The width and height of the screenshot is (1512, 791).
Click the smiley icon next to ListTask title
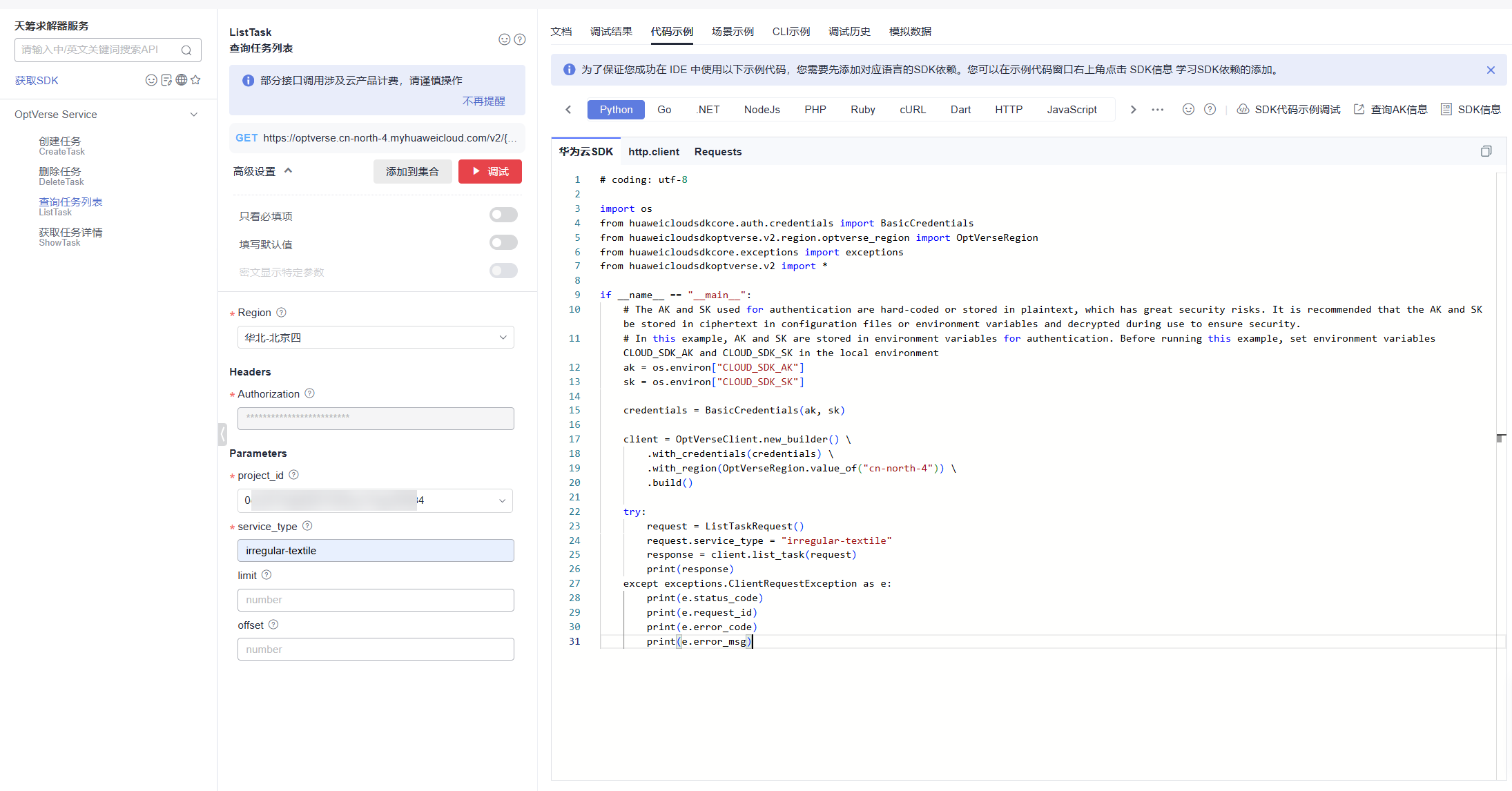(505, 39)
